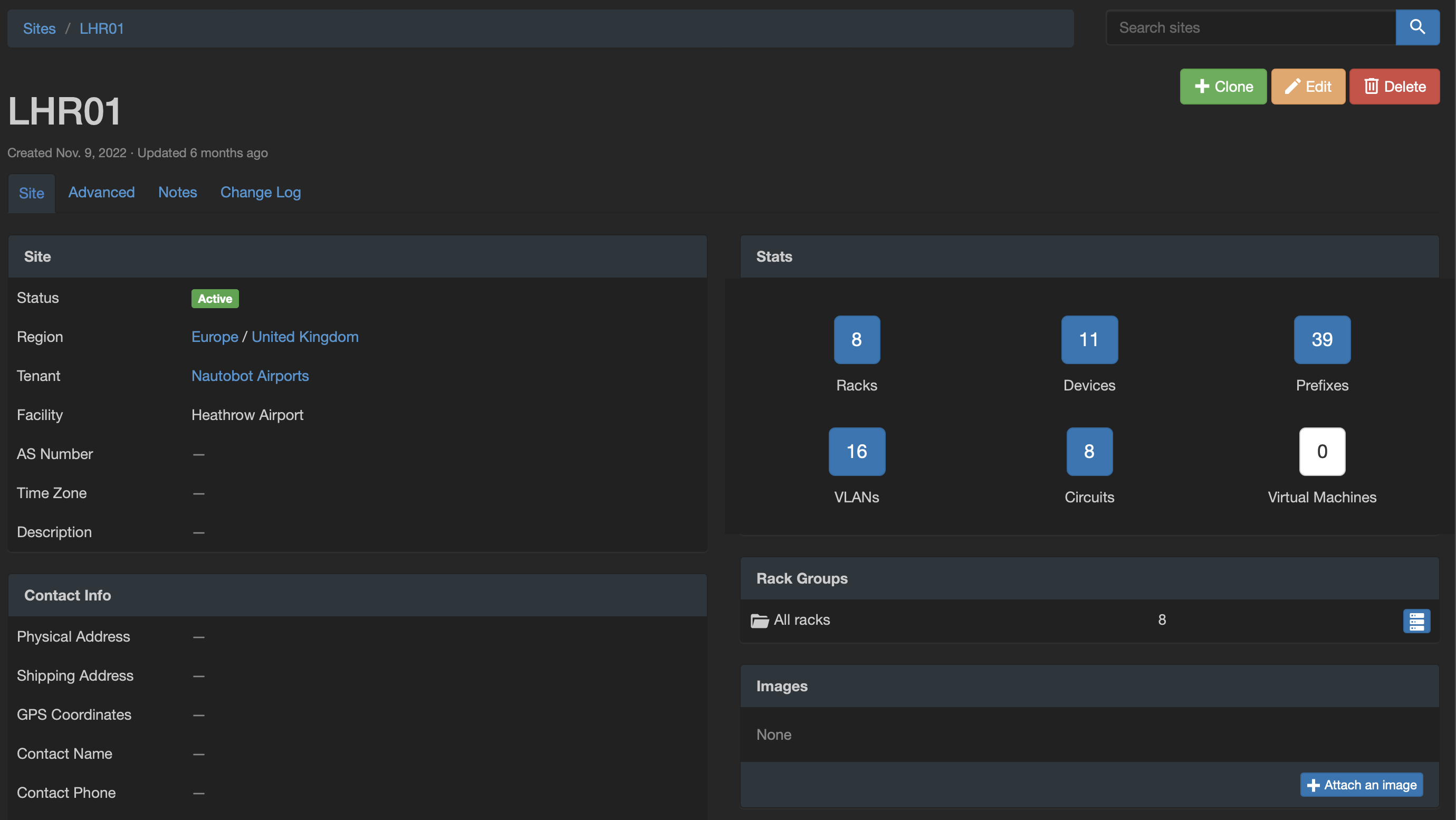Switch to the Advanced tab
Image resolution: width=1456 pixels, height=820 pixels.
point(101,192)
